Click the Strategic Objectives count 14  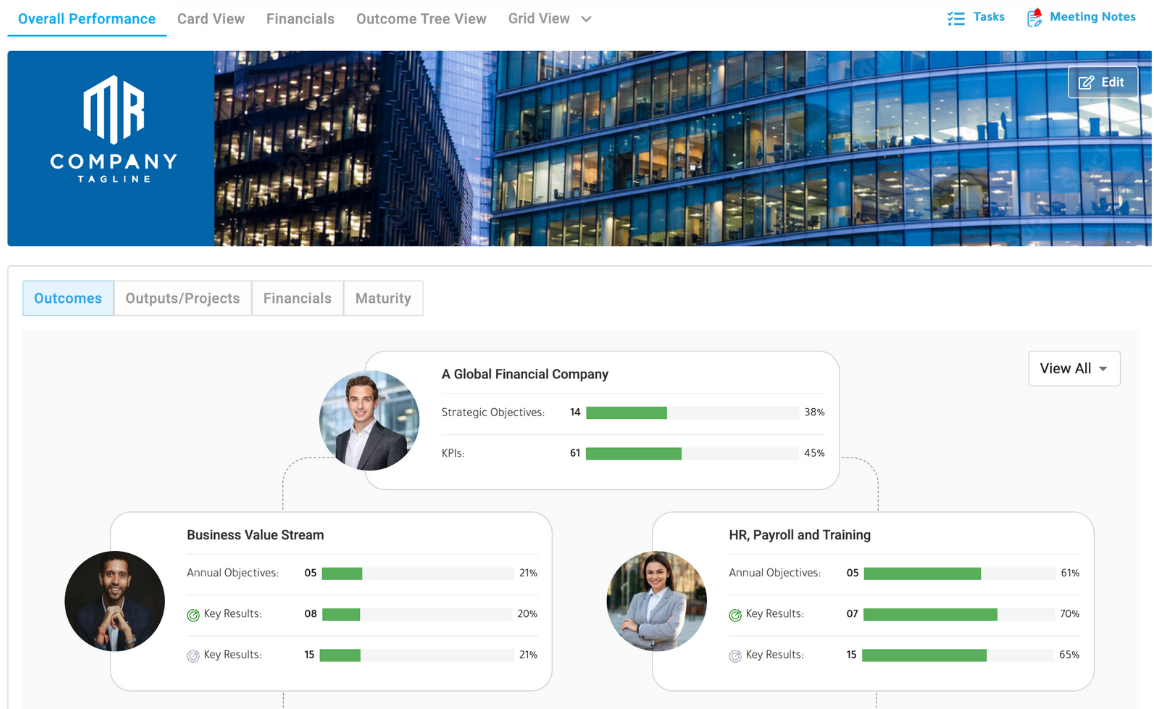coord(575,412)
